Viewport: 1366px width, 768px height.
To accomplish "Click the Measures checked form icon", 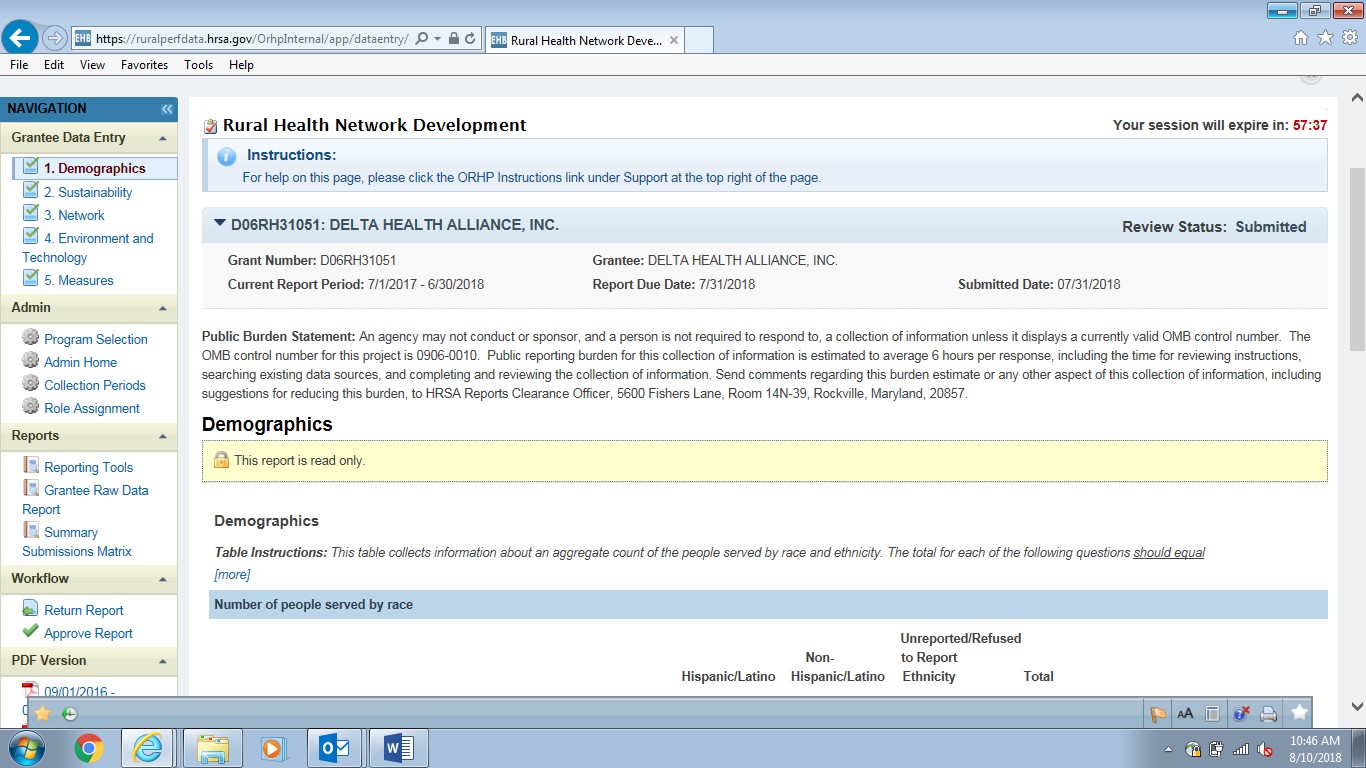I will click(31, 280).
